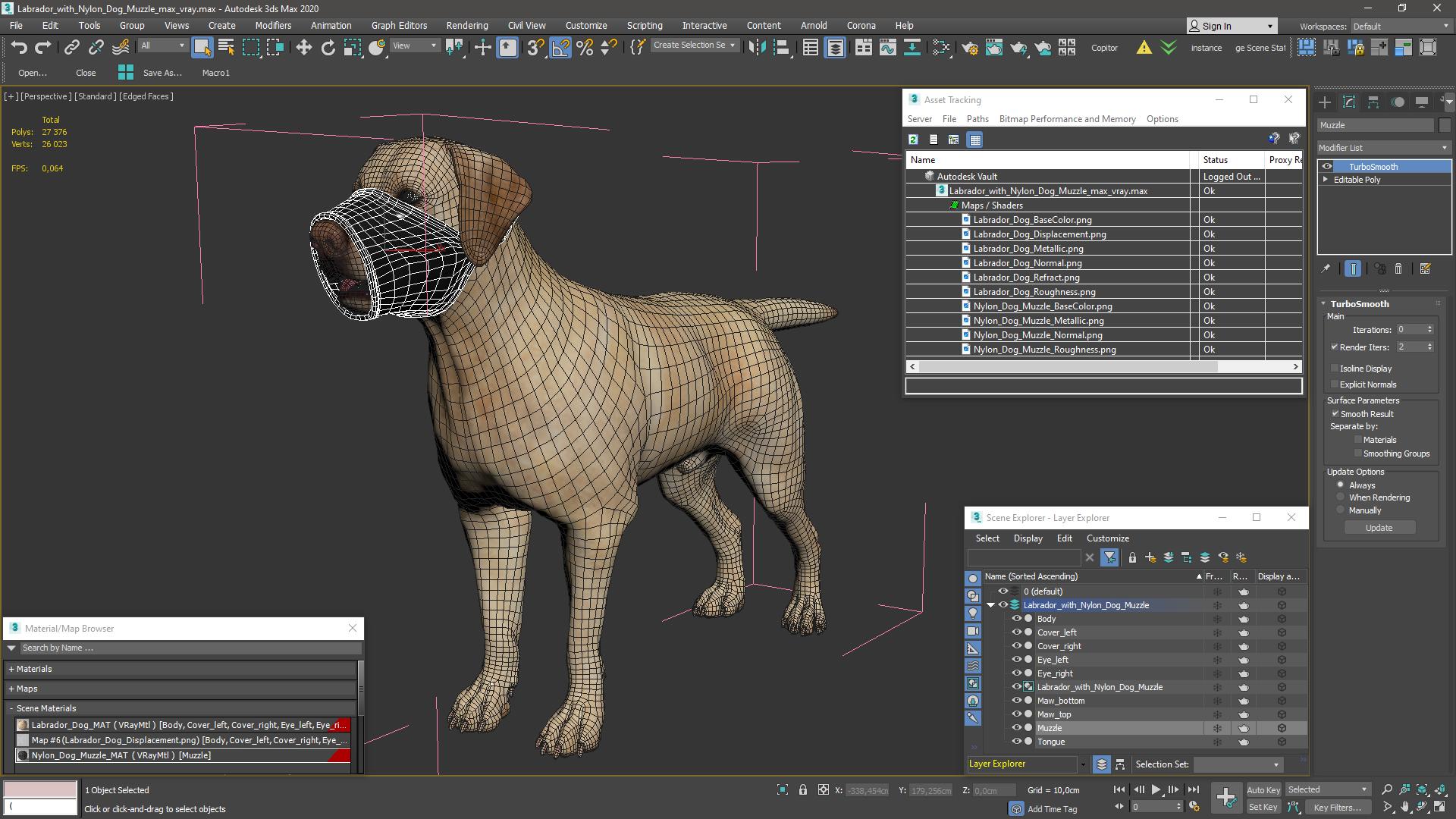Click Save As... button

coord(162,73)
